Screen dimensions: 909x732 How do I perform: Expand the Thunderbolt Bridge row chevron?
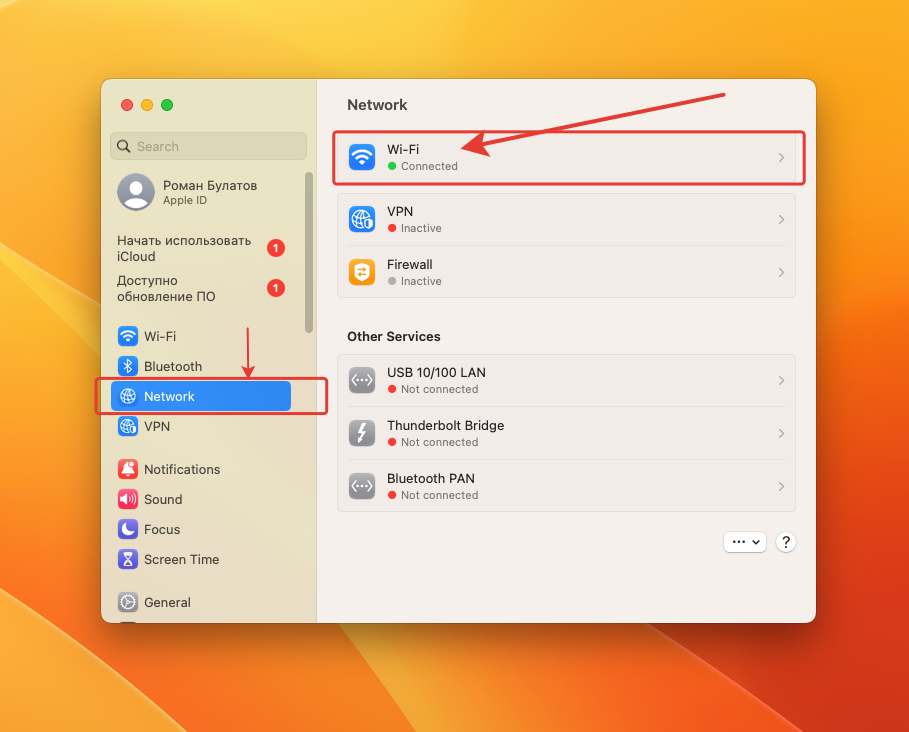[781, 434]
